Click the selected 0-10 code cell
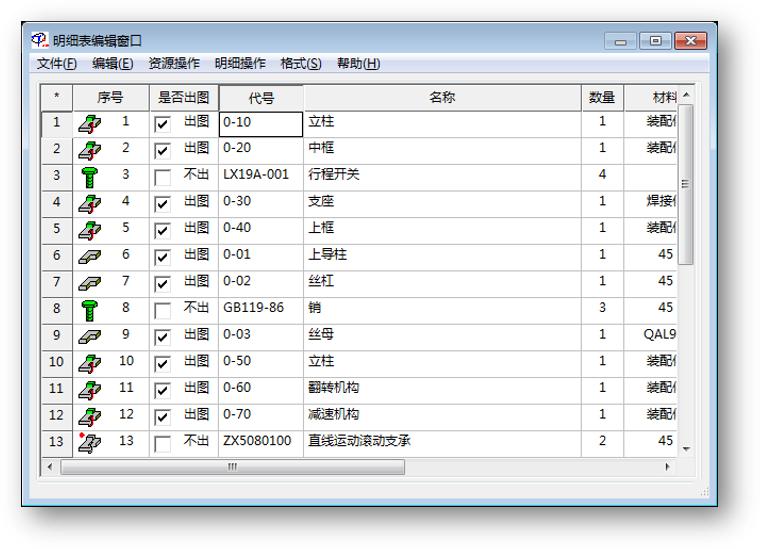Image resolution: width=760 pixels, height=549 pixels. point(261,124)
